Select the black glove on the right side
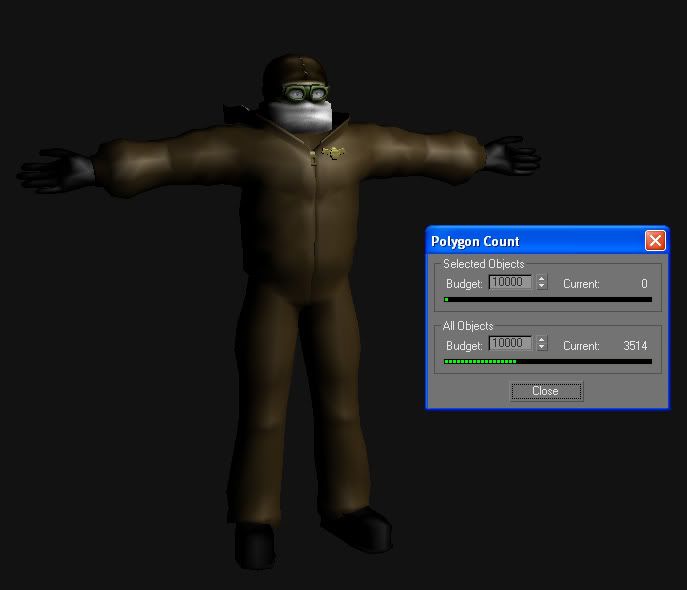The width and height of the screenshot is (687, 590). point(510,157)
